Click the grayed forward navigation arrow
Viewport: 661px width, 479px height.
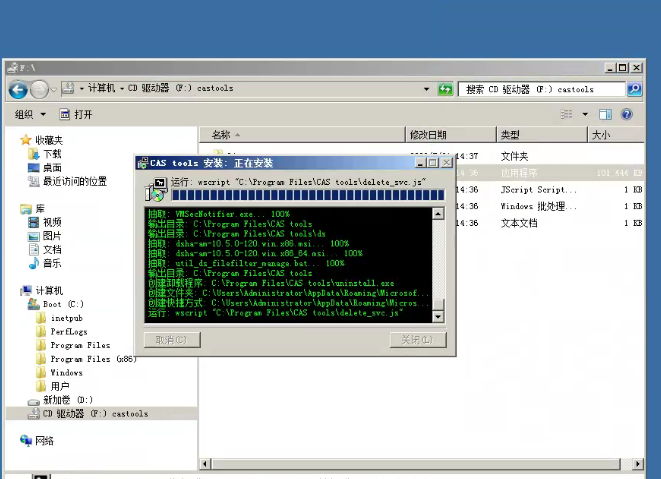click(x=39, y=89)
